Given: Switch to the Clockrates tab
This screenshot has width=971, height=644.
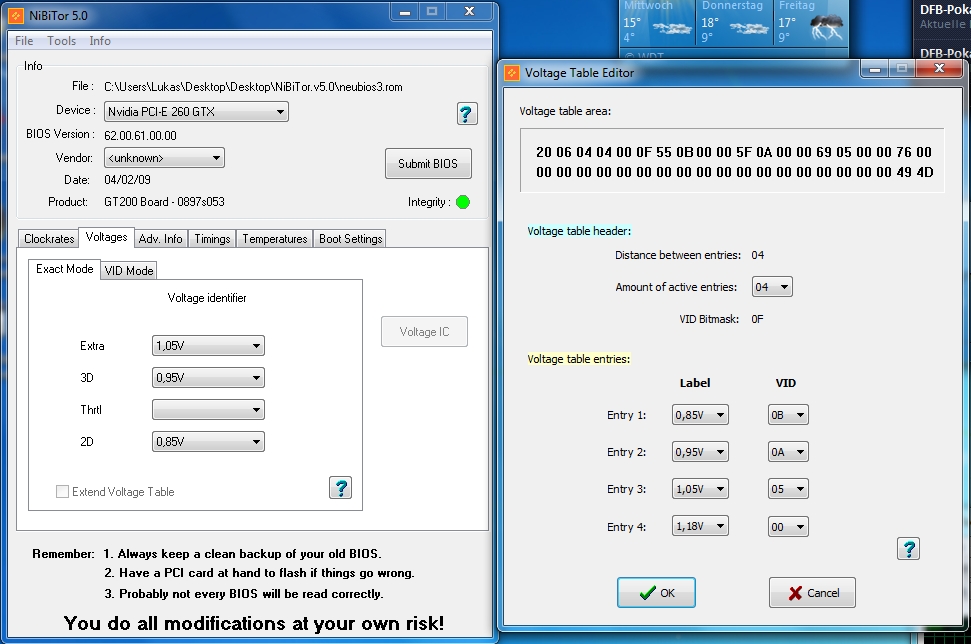Looking at the screenshot, I should click(x=49, y=238).
